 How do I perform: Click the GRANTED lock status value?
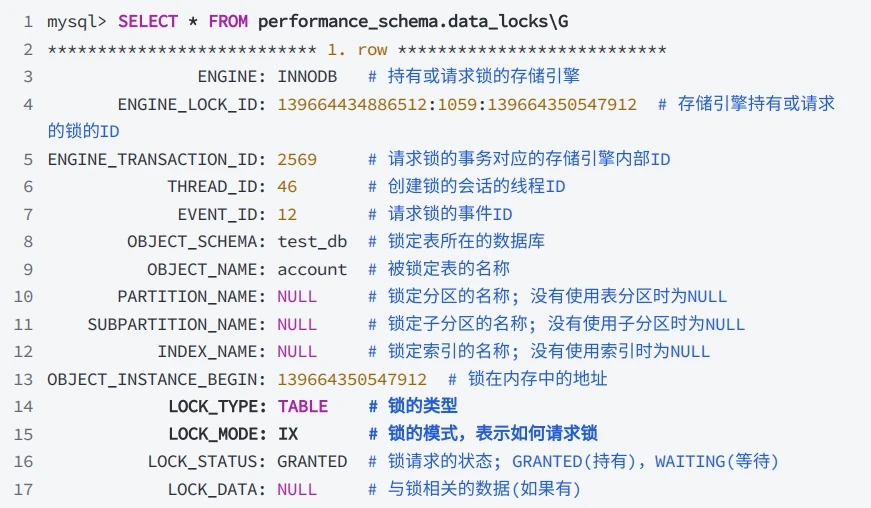[312, 462]
